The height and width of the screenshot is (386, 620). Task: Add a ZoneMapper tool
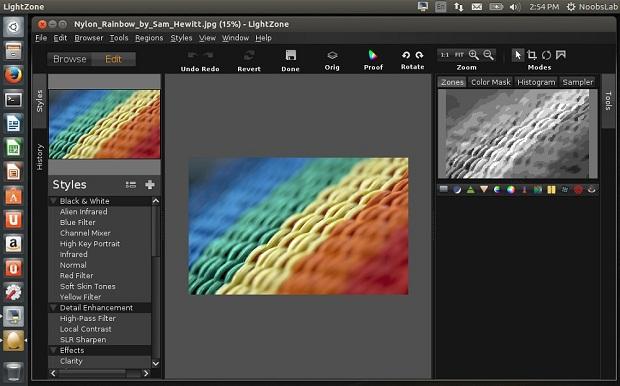click(444, 189)
